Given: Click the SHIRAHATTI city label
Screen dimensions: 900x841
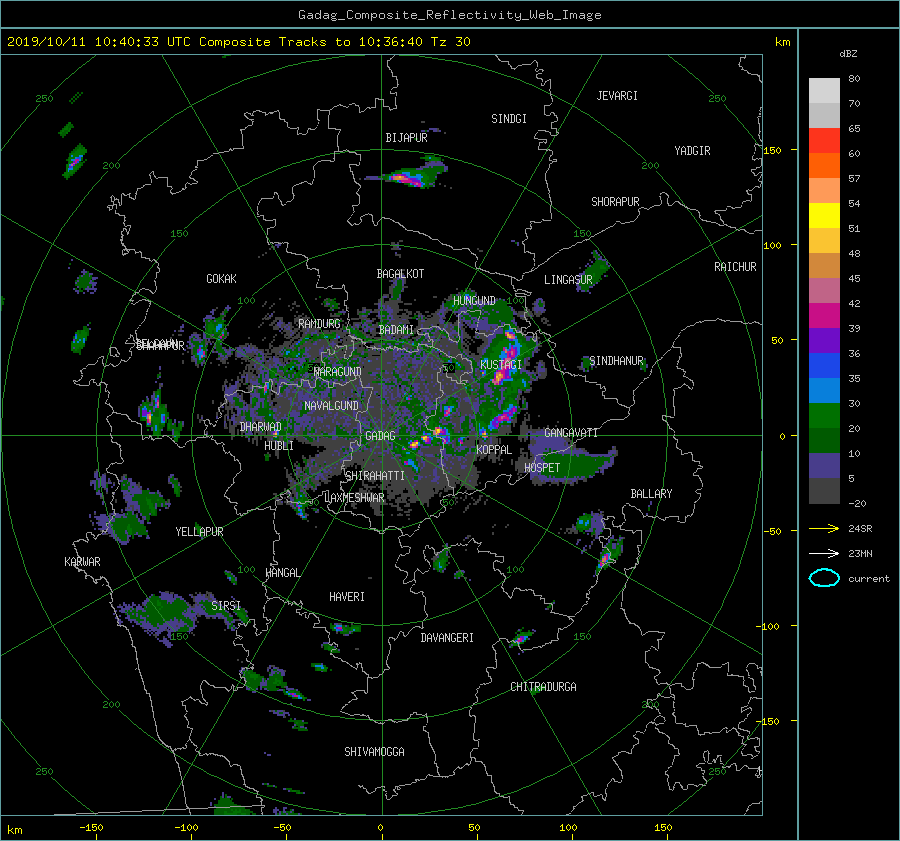Looking at the screenshot, I should coord(375,476).
